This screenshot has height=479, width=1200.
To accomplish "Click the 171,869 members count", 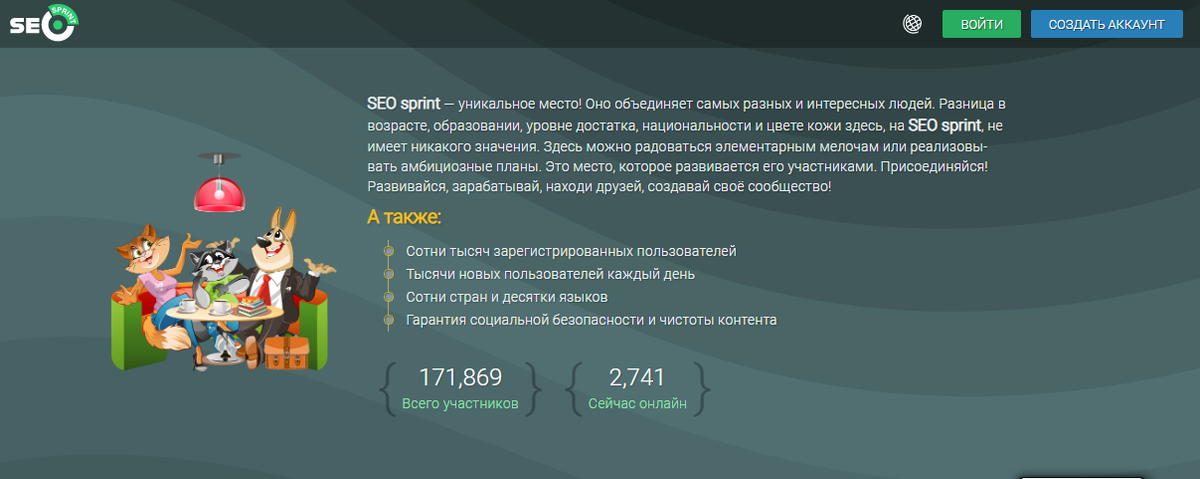I will (x=460, y=377).
